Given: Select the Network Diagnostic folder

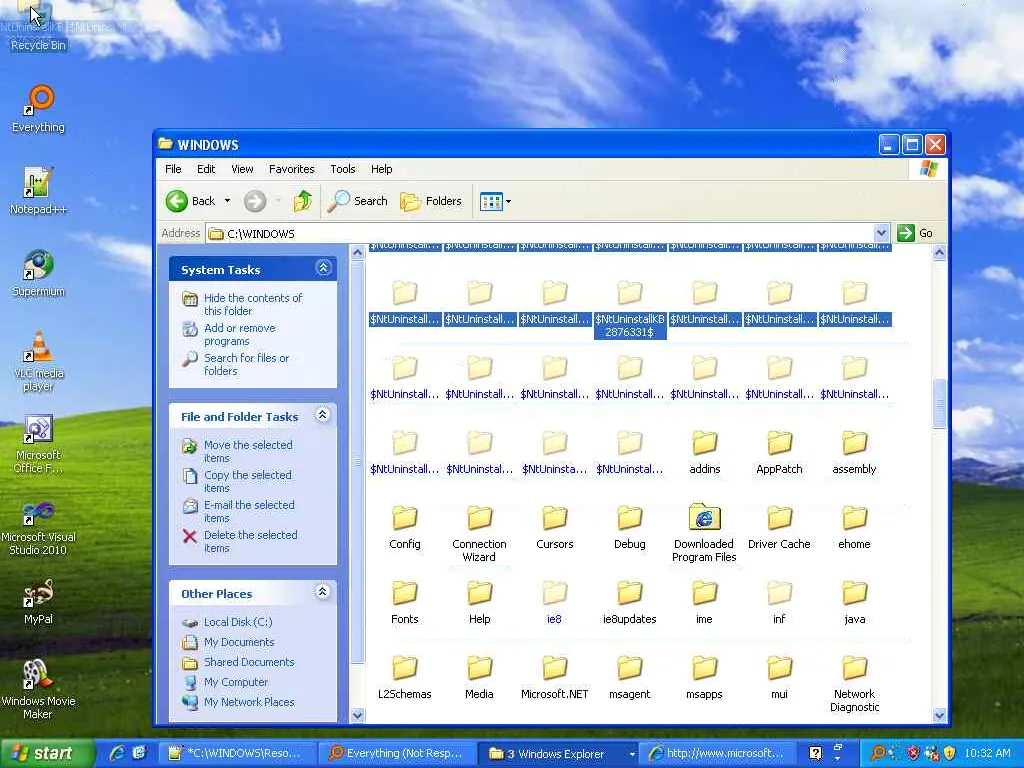Looking at the screenshot, I should [854, 683].
